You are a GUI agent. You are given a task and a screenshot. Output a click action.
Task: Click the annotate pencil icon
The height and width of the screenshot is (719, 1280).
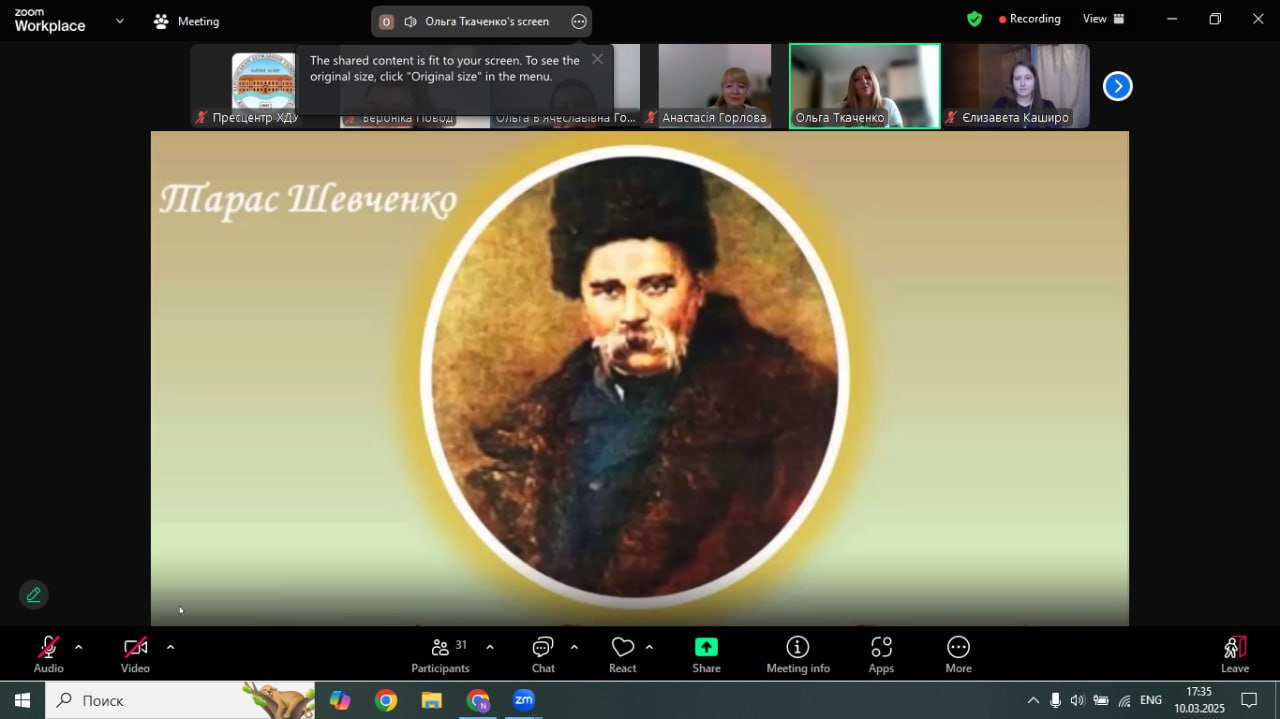[34, 595]
